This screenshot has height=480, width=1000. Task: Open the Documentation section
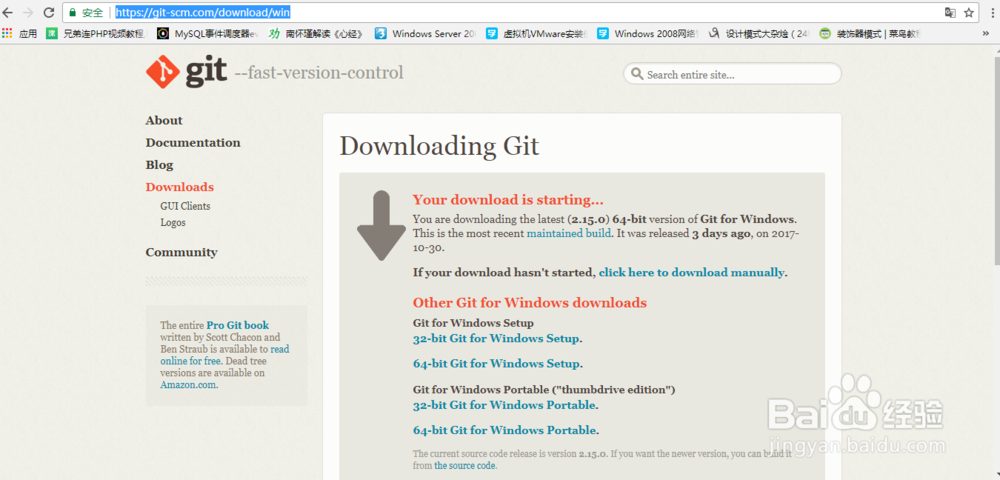pos(193,143)
